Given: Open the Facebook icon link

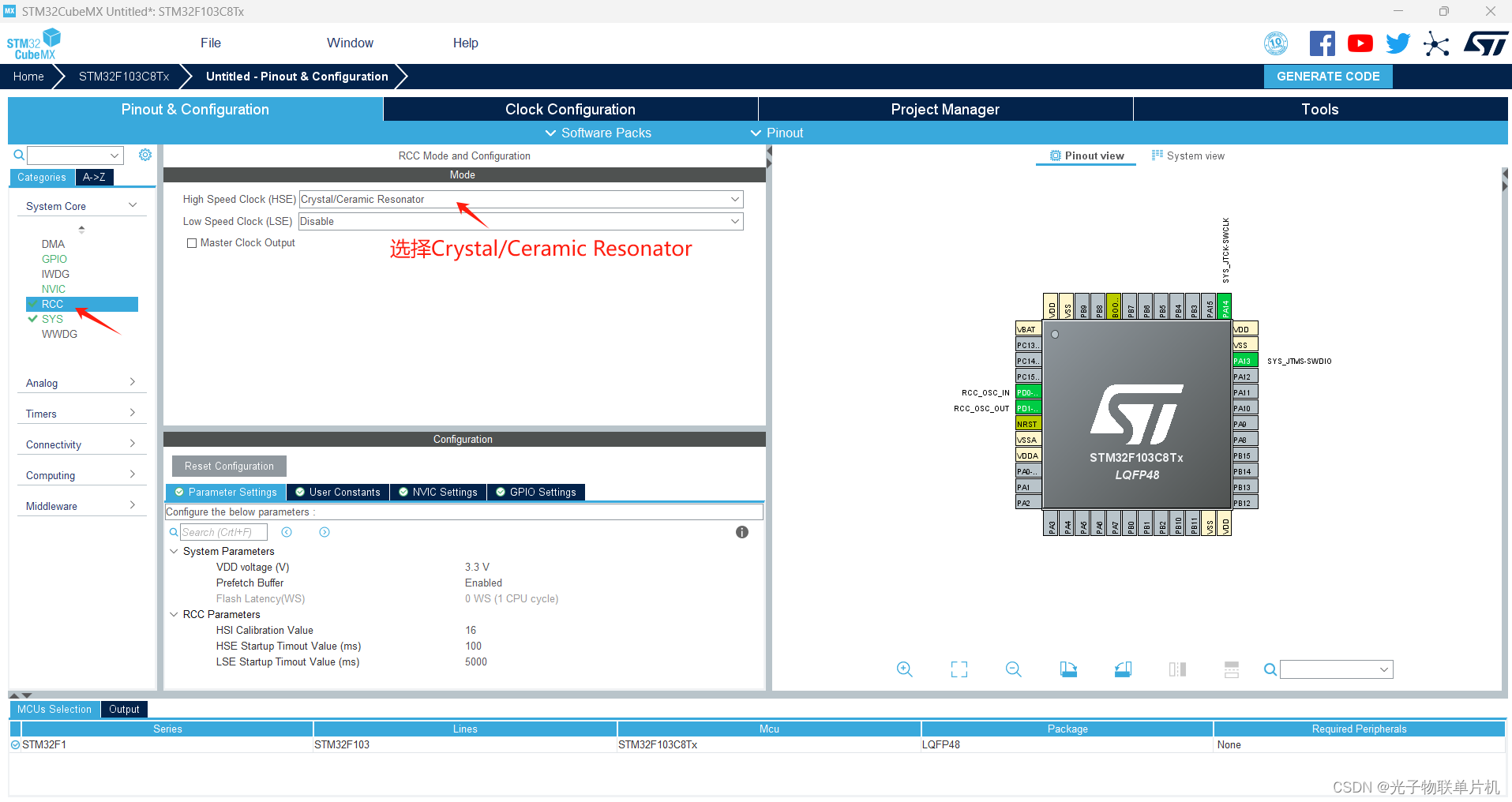Looking at the screenshot, I should click(x=1322, y=43).
